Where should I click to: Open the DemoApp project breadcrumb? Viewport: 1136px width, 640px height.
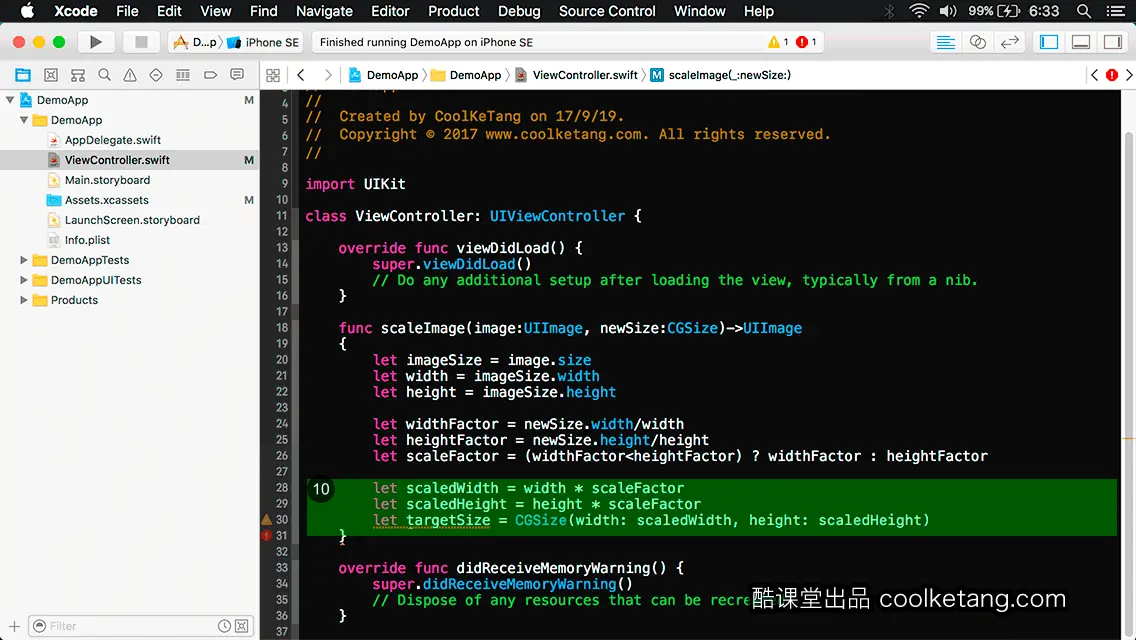click(383, 75)
